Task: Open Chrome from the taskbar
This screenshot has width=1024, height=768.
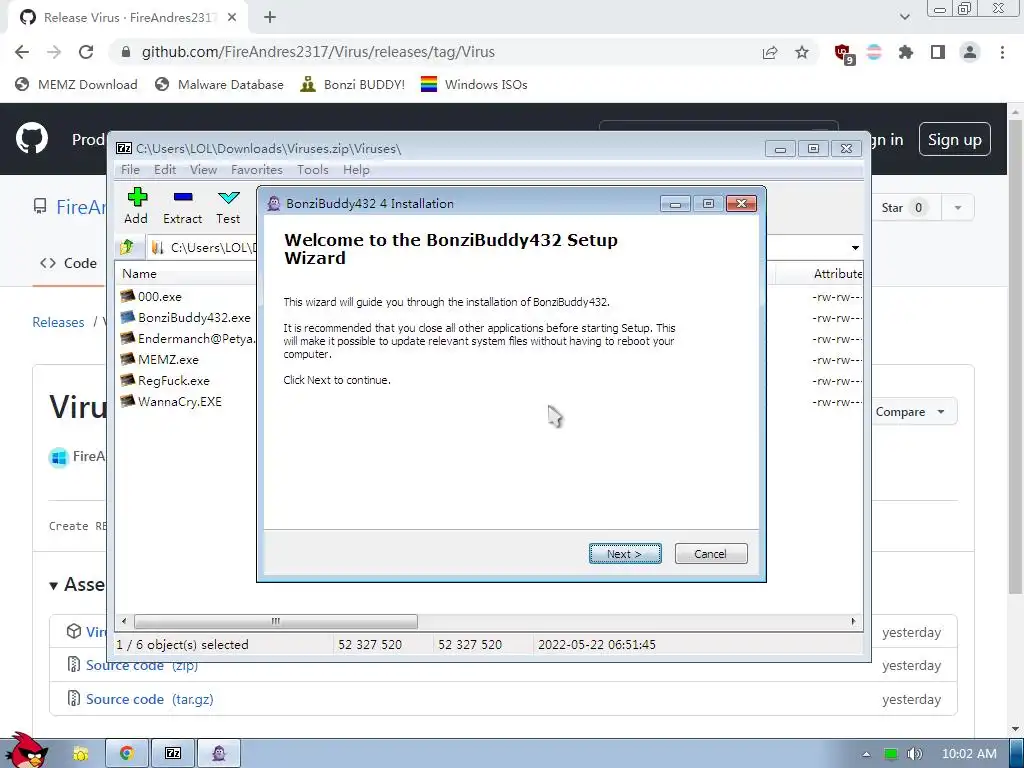Action: pos(127,754)
